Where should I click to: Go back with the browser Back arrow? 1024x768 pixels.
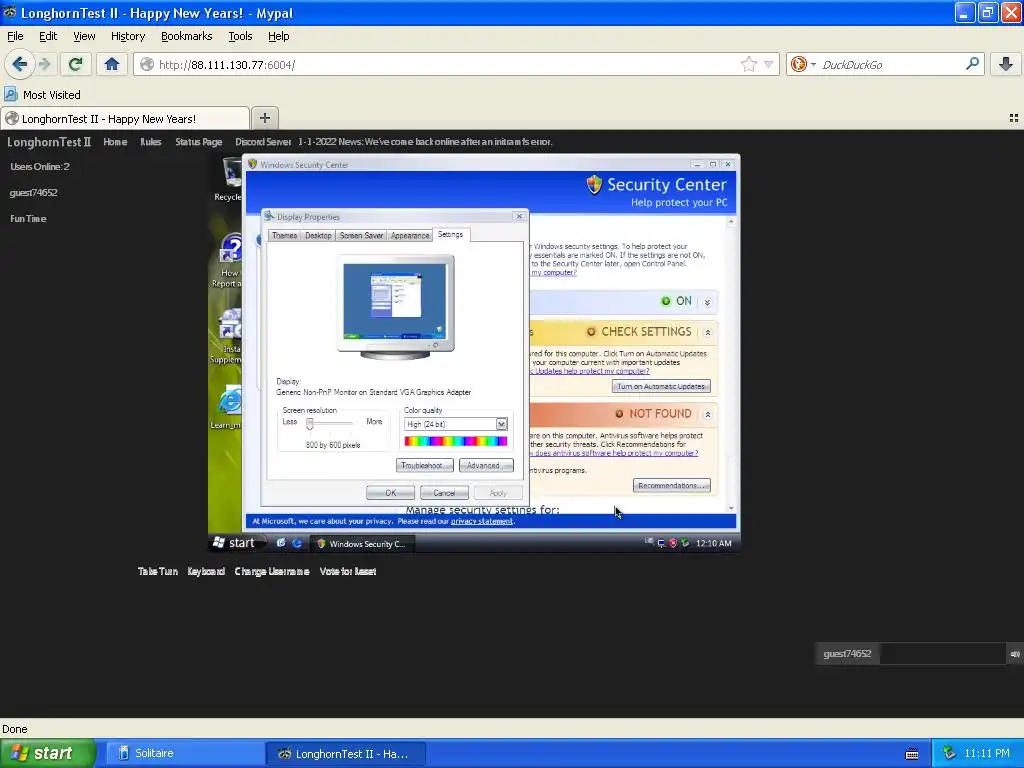point(19,64)
